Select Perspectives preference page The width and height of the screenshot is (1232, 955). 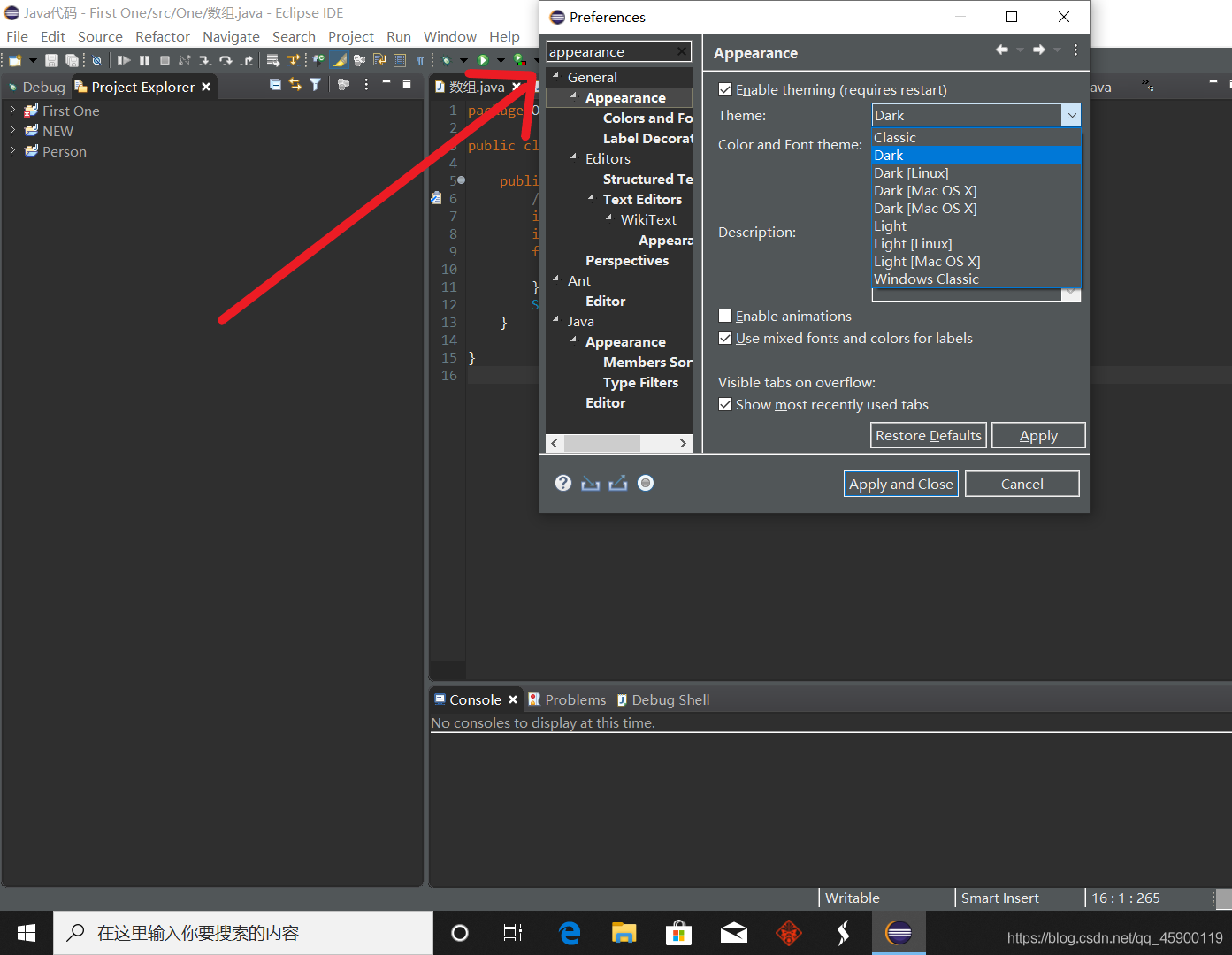[627, 260]
